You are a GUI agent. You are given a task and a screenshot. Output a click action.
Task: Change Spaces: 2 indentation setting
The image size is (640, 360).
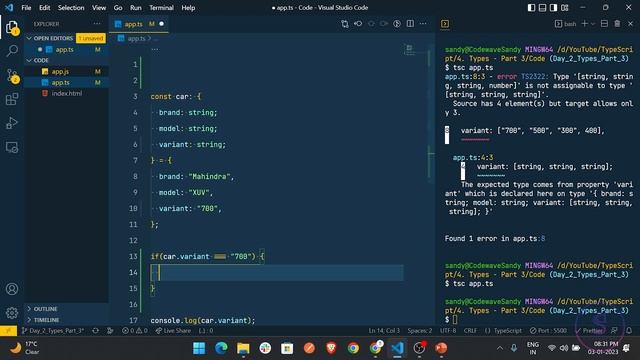click(420, 331)
